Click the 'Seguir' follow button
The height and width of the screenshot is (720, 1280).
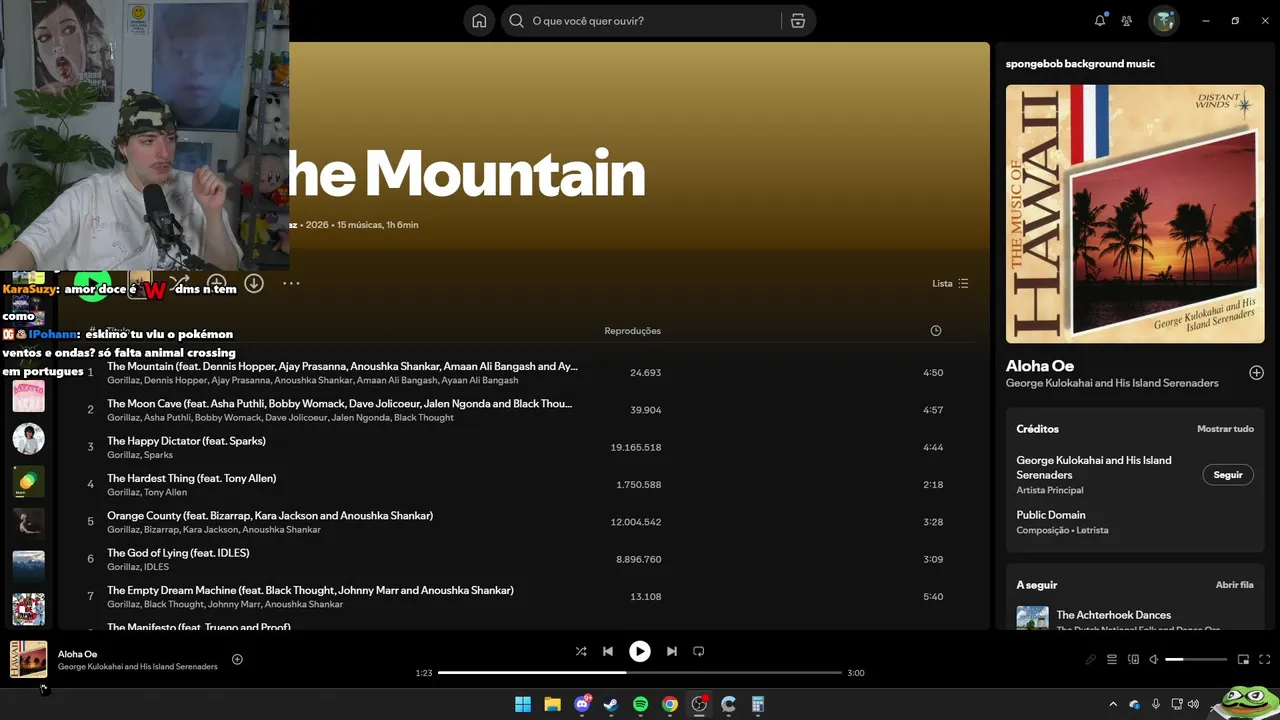(1228, 475)
